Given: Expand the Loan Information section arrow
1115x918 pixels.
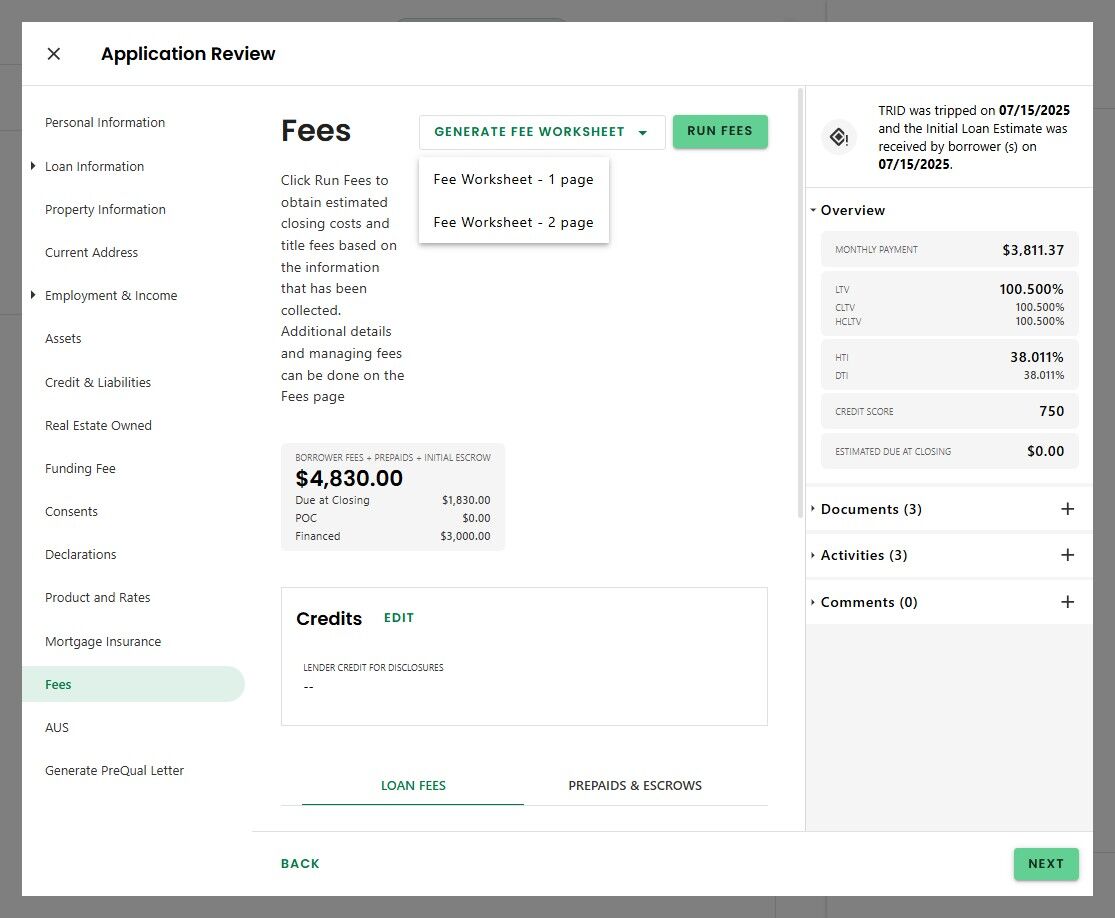Looking at the screenshot, I should point(34,166).
